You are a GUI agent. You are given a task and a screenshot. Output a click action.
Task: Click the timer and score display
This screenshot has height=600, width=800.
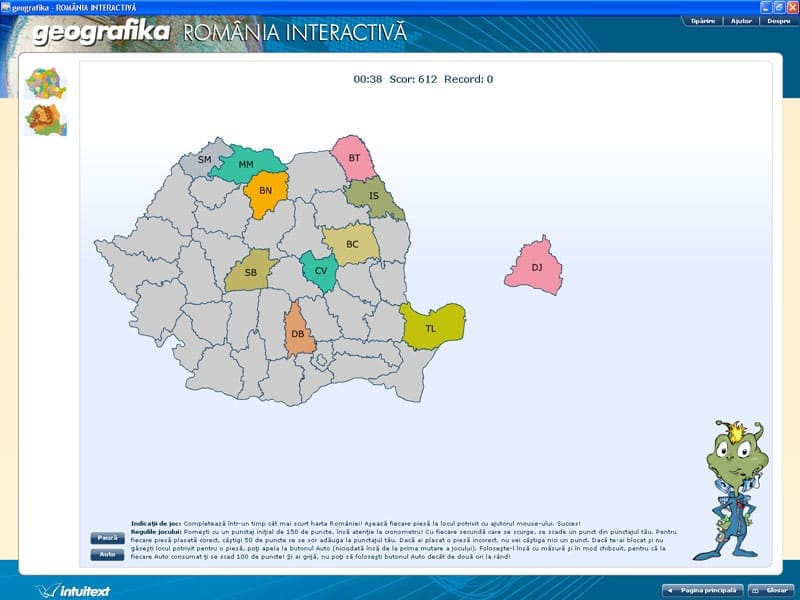(423, 79)
